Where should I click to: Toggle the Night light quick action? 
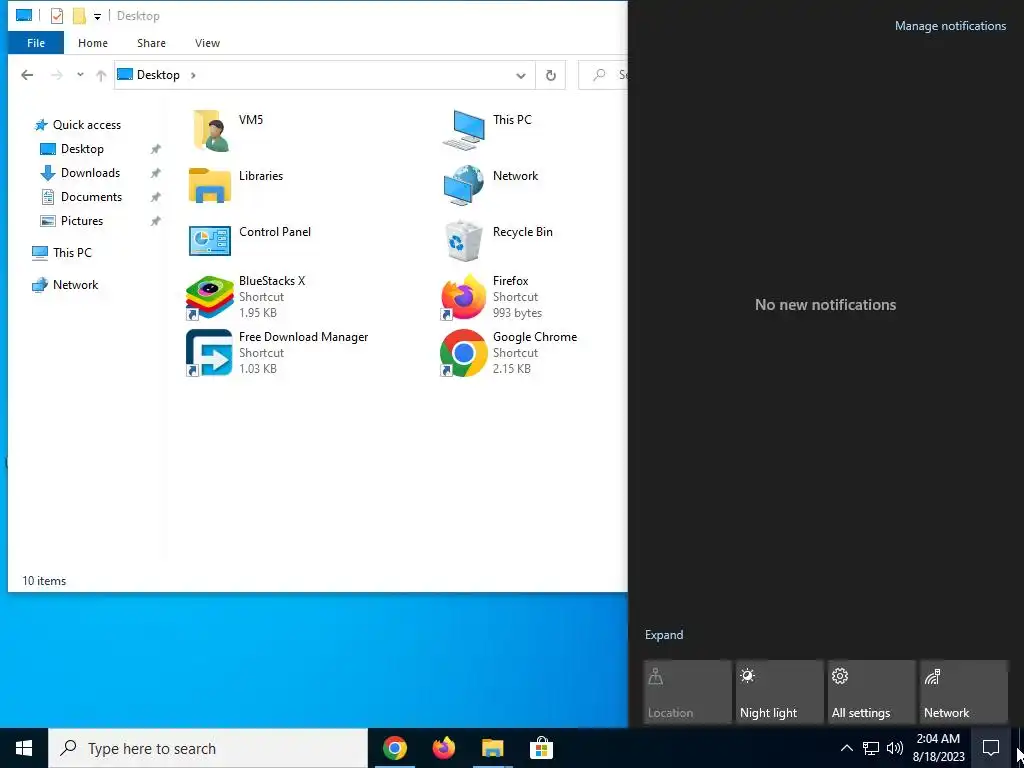click(780, 692)
